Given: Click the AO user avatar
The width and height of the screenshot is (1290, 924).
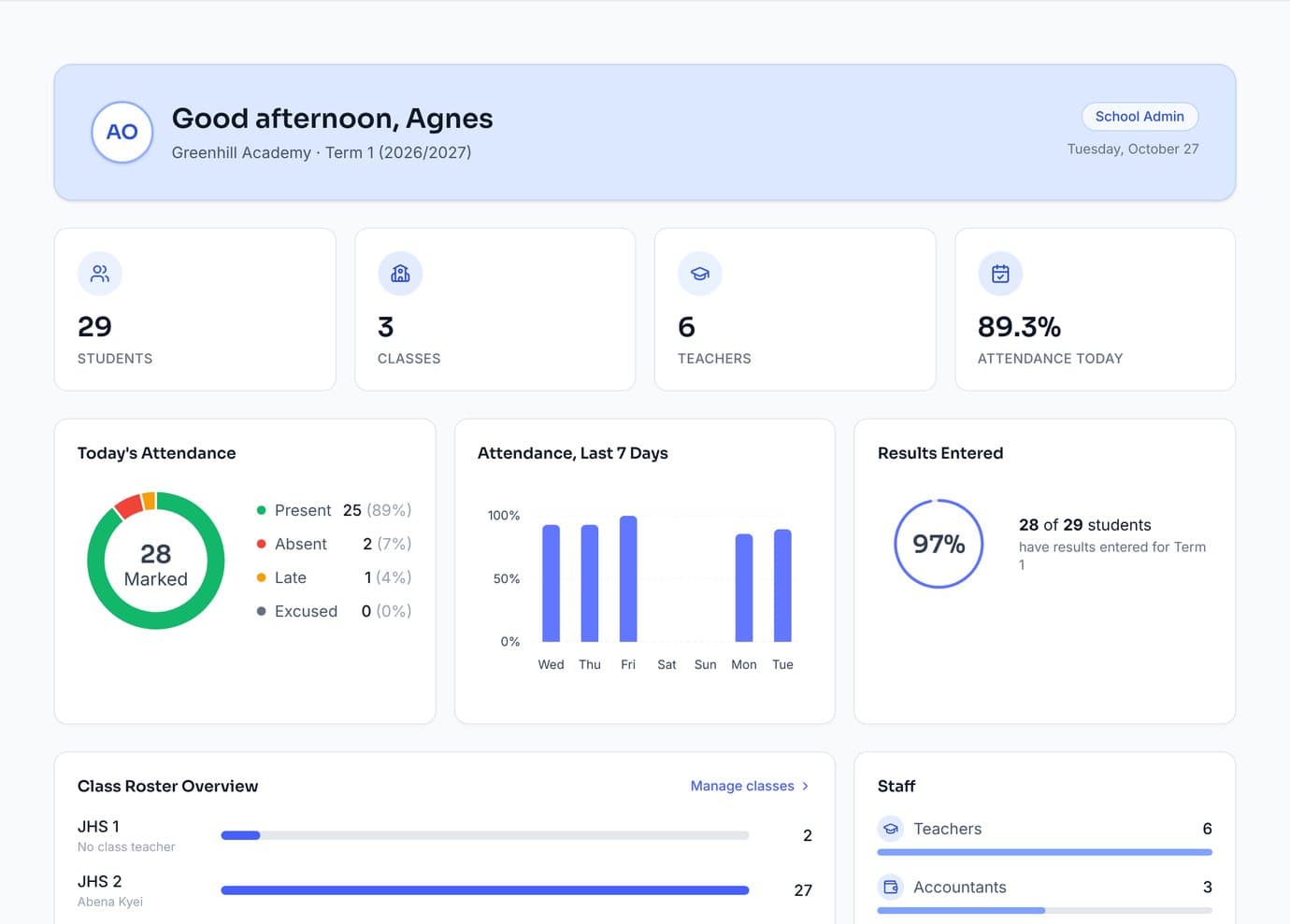Looking at the screenshot, I should point(122,132).
